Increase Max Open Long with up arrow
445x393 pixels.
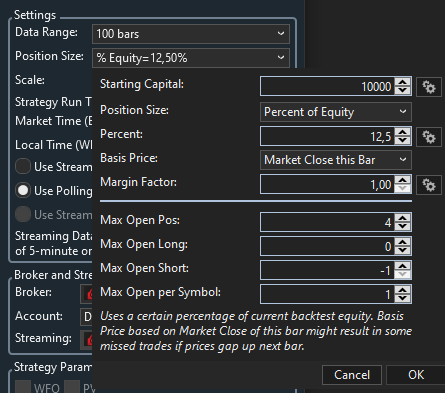click(x=403, y=242)
